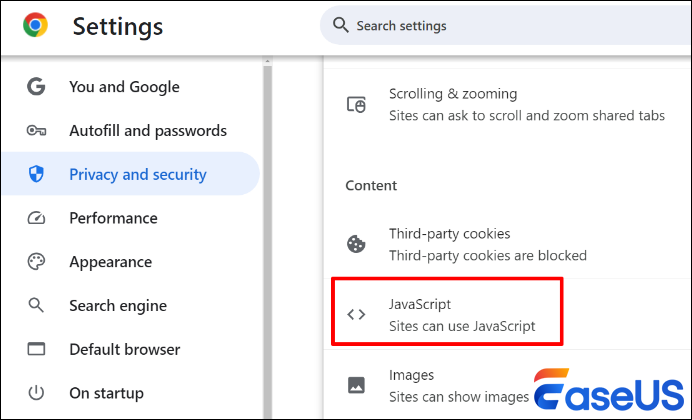Click the On startup power icon
The width and height of the screenshot is (692, 420).
tap(37, 393)
